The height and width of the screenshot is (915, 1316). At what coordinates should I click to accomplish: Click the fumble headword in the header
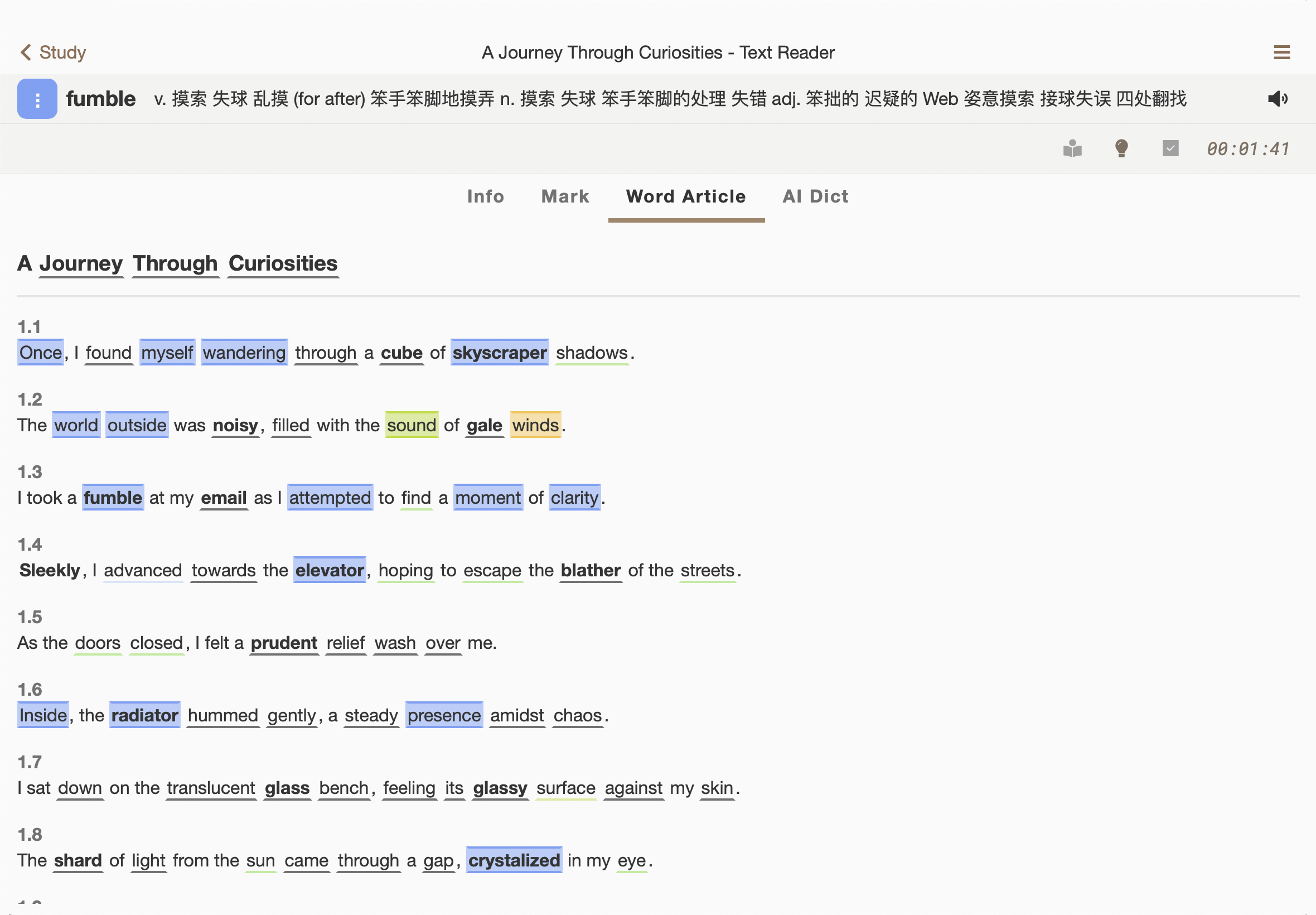click(101, 99)
